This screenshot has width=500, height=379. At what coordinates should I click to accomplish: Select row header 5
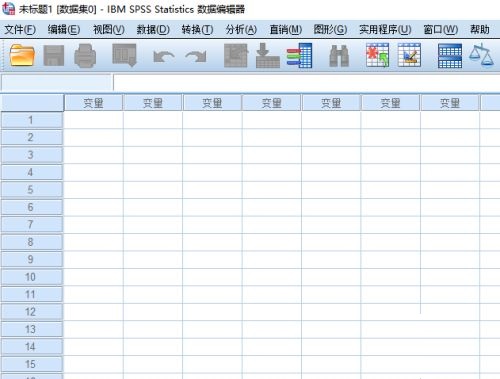pos(32,190)
